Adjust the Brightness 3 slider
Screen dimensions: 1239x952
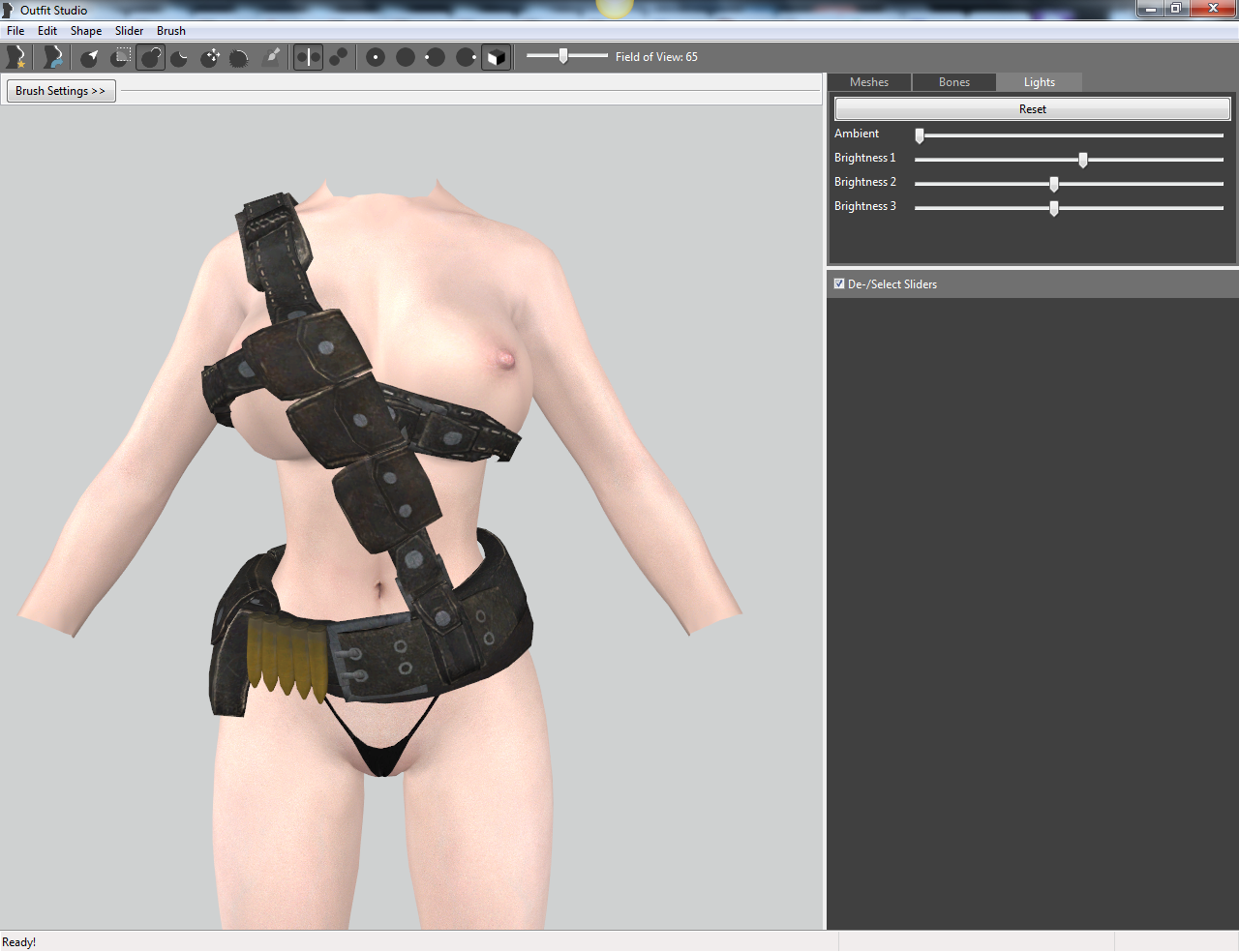point(1069,208)
